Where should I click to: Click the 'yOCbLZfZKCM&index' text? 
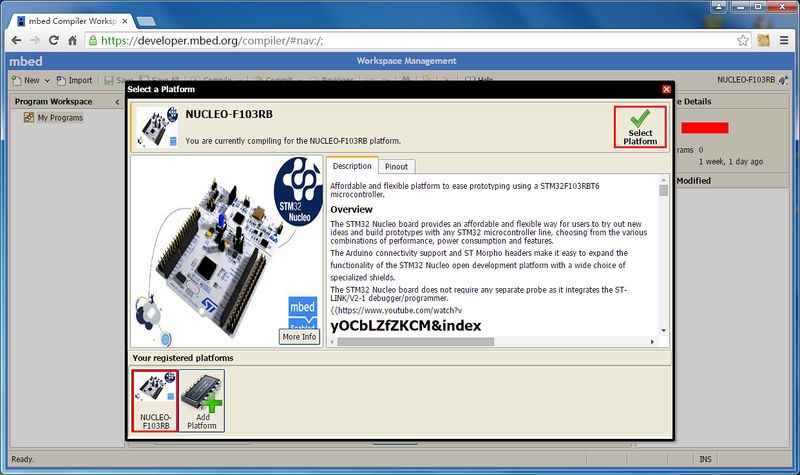pos(406,326)
